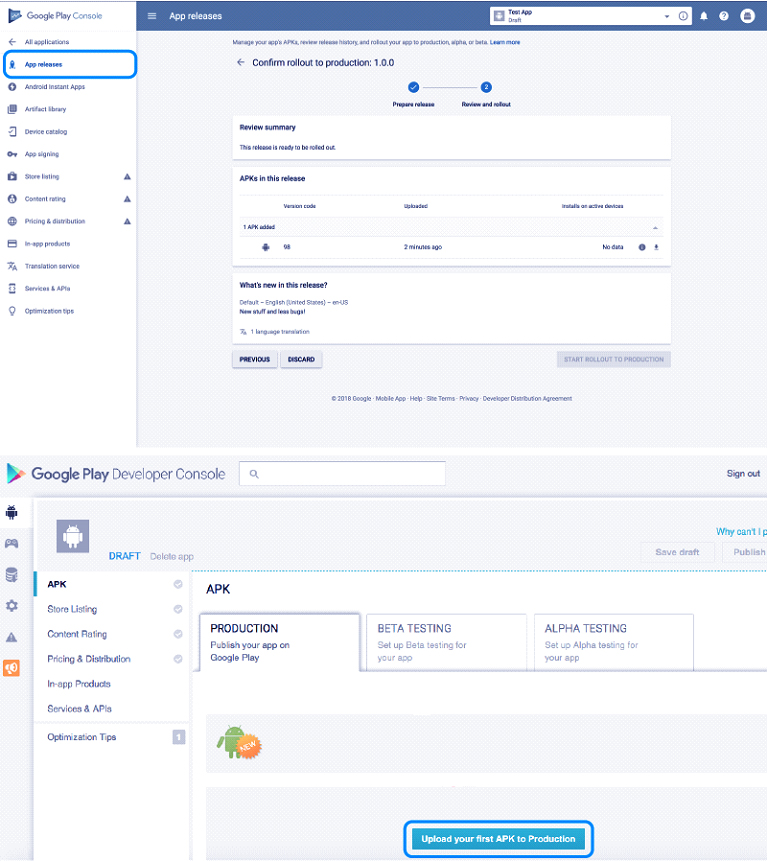The image size is (767, 861).
Task: Download the APK with version code 98
Action: pyautogui.click(x=656, y=246)
